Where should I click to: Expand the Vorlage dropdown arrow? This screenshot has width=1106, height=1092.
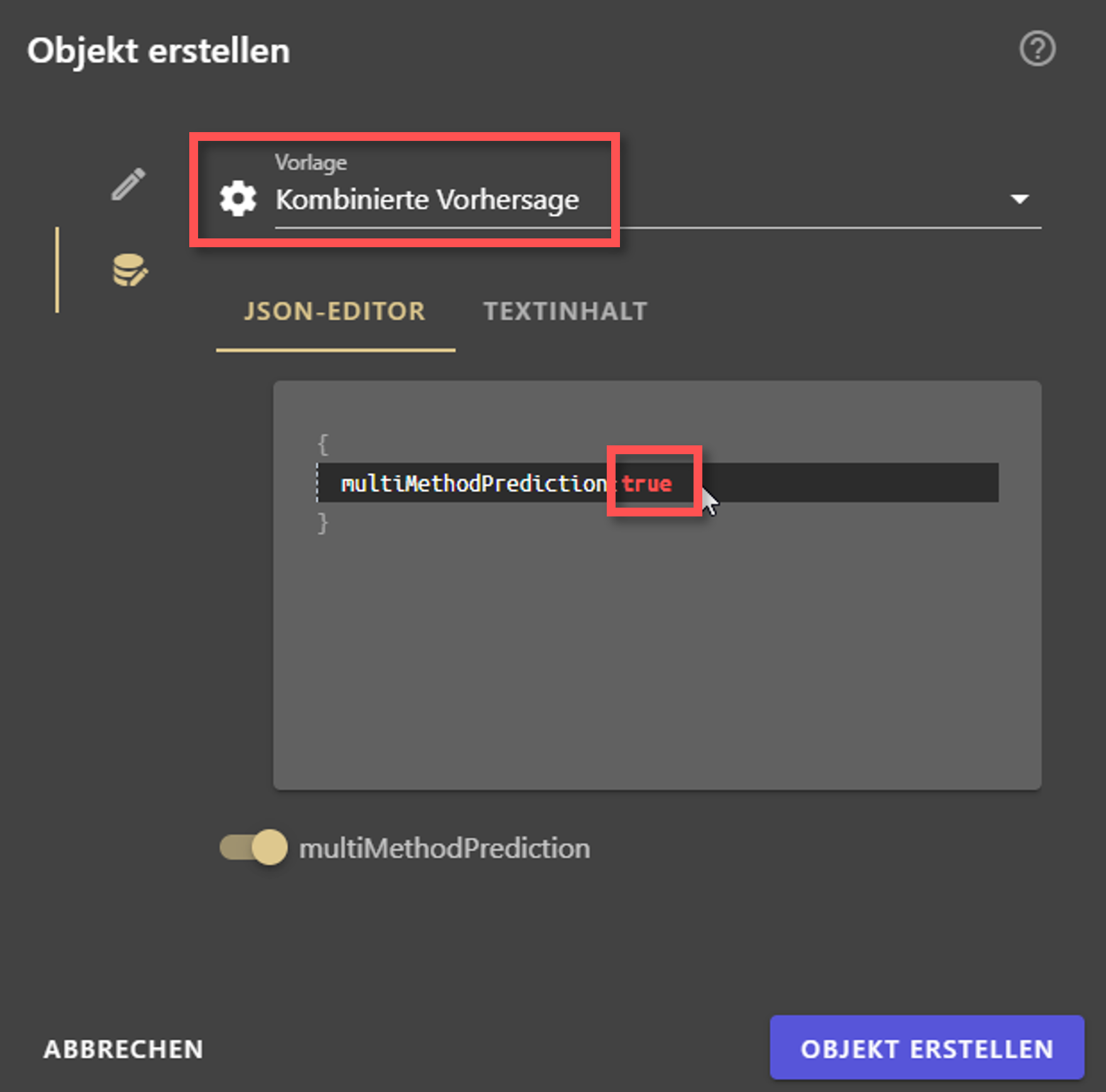pyautogui.click(x=1019, y=199)
